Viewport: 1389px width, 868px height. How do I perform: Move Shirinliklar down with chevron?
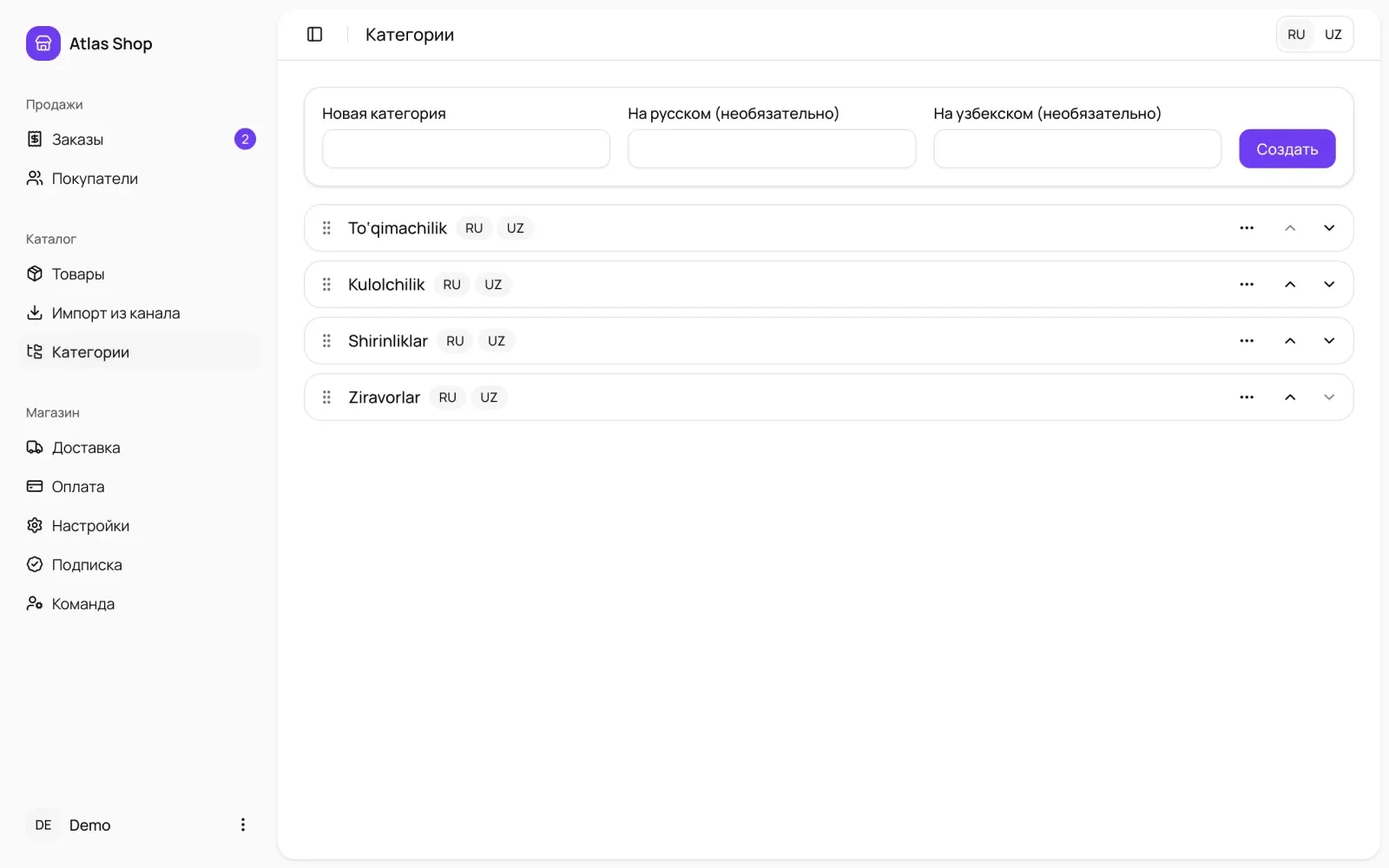(1329, 341)
